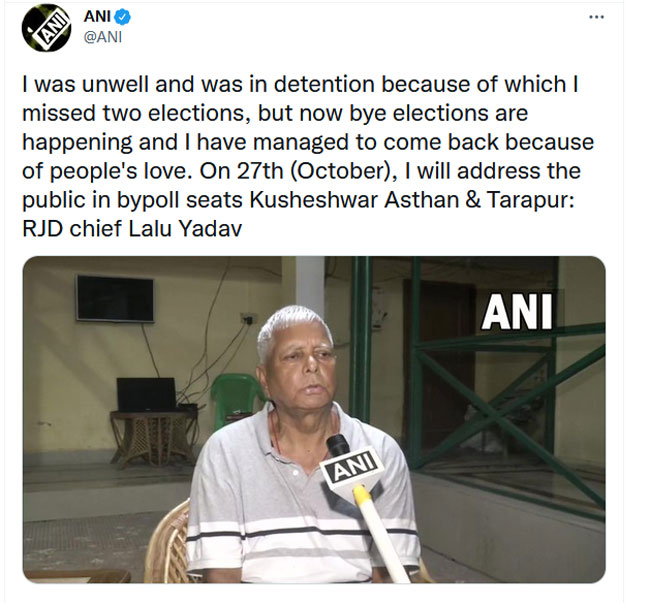Viewport: 650px width, 603px height.
Task: Click the wall-mounted TV in the photo
Action: (115, 298)
